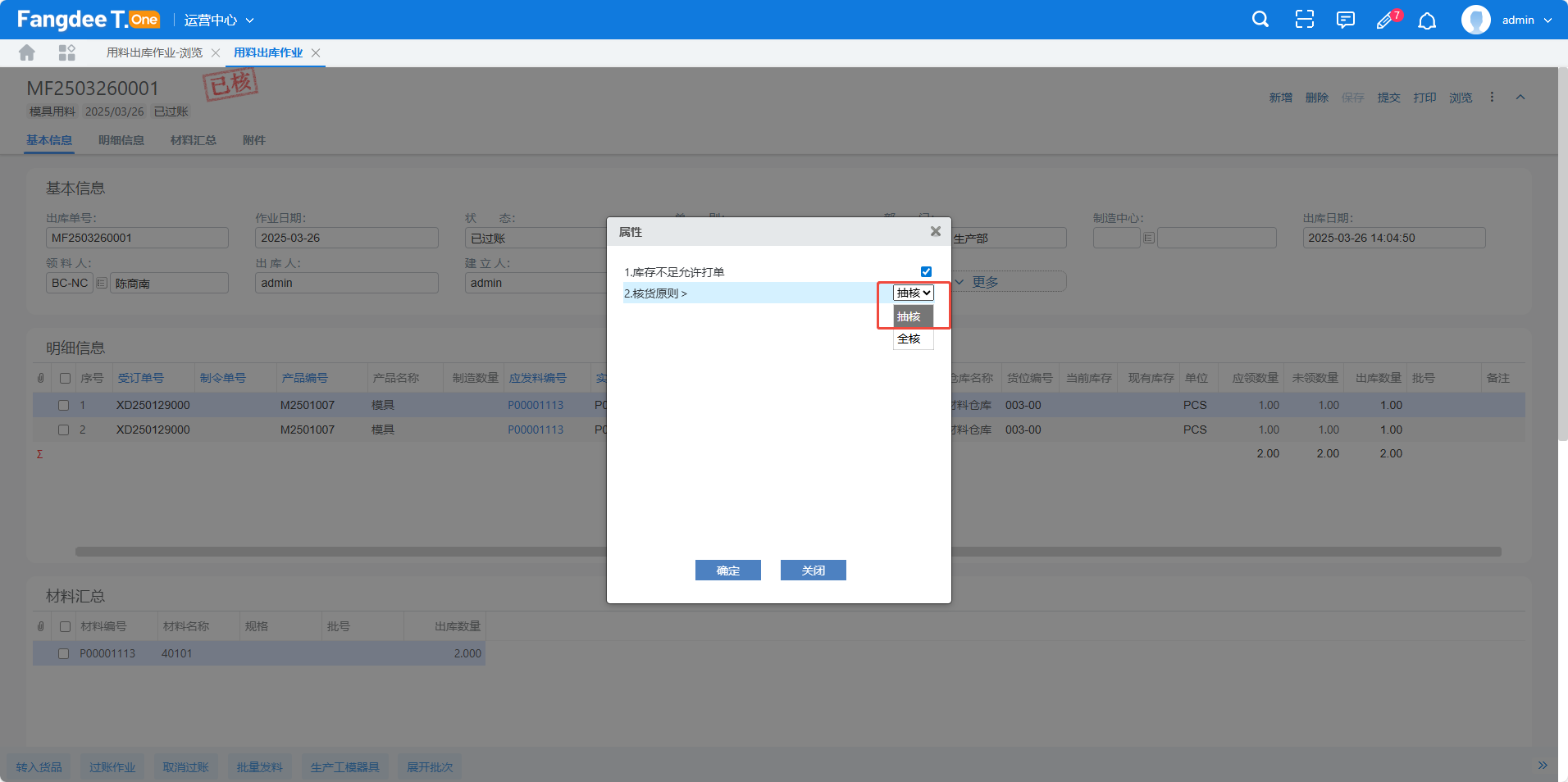
Task: Click the search magnifier icon in header
Action: coord(1260,20)
